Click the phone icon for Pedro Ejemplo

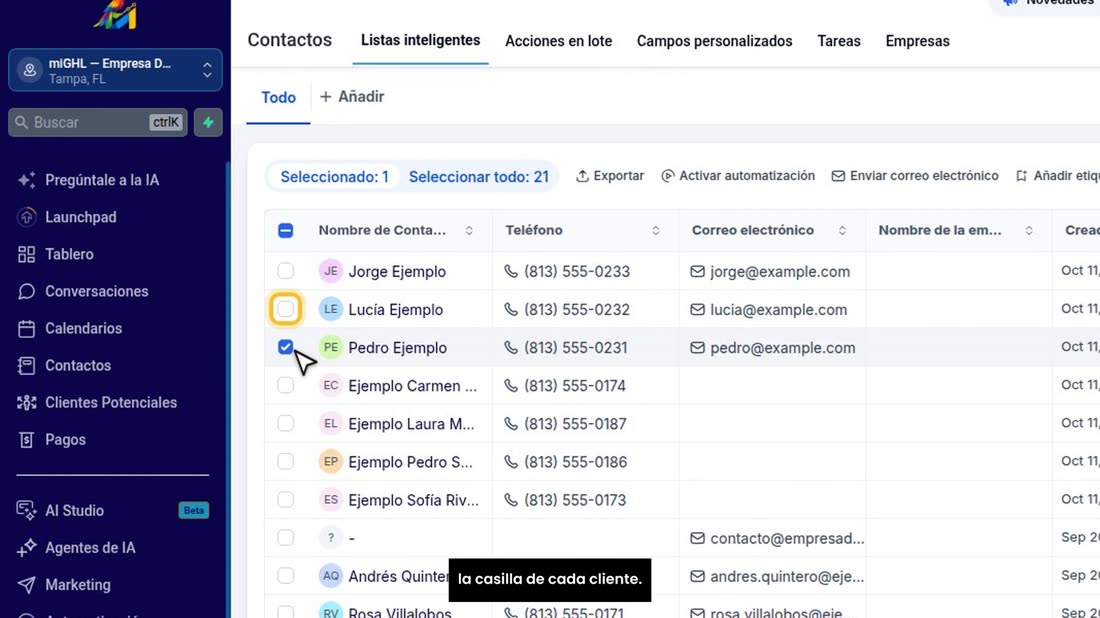coord(511,348)
